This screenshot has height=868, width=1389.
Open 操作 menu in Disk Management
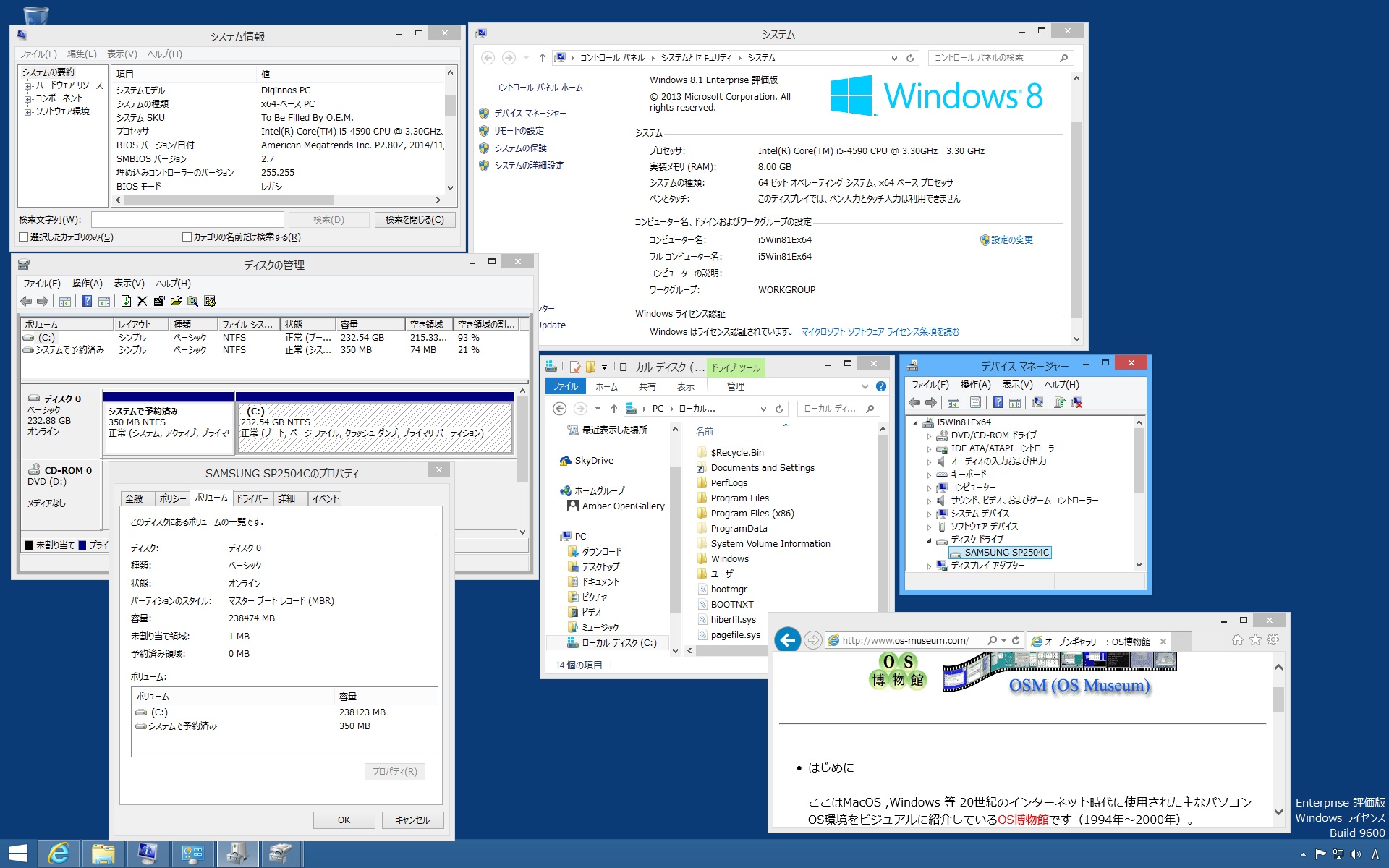click(x=88, y=284)
